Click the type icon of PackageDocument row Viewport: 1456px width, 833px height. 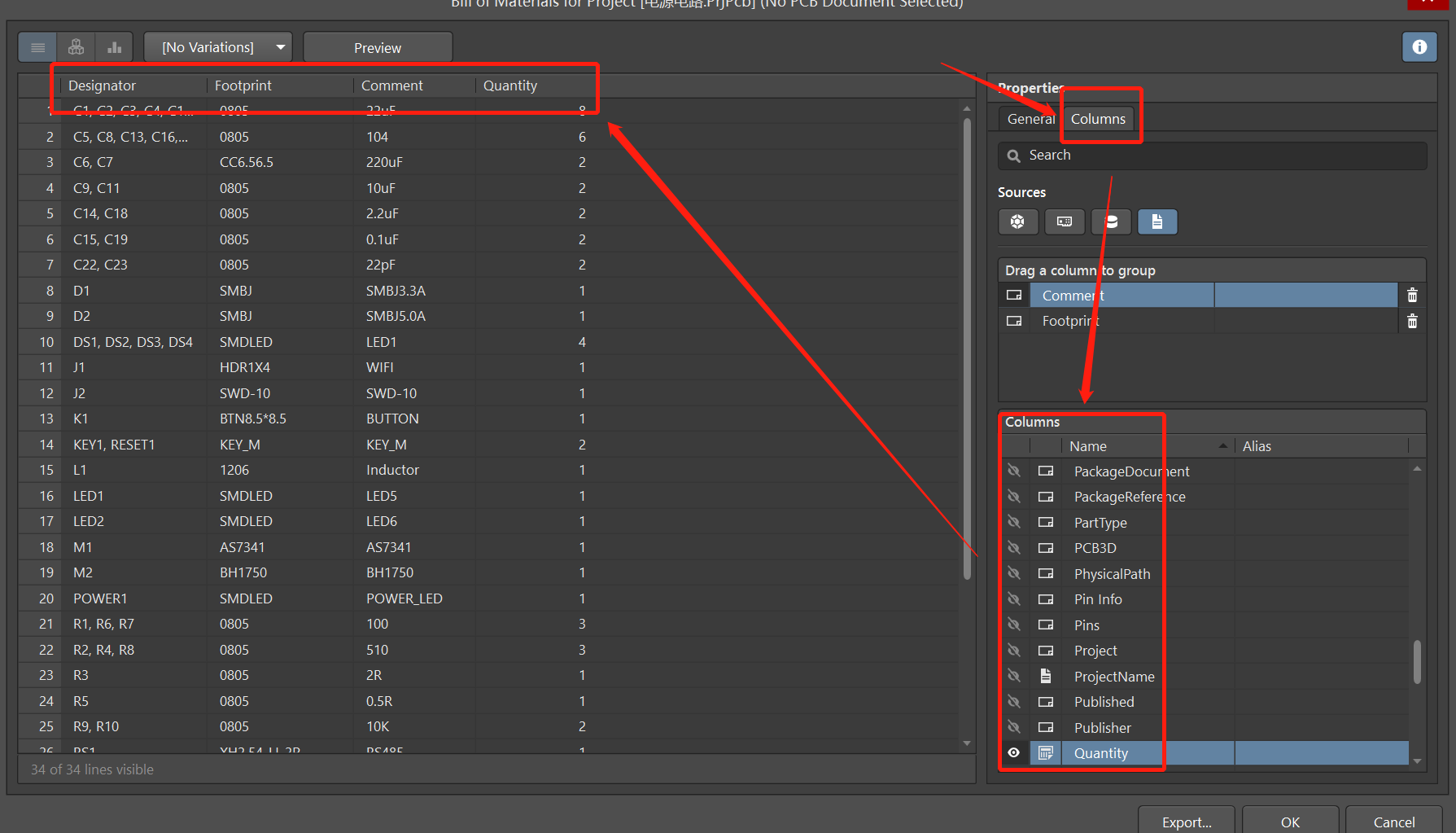[x=1046, y=471]
